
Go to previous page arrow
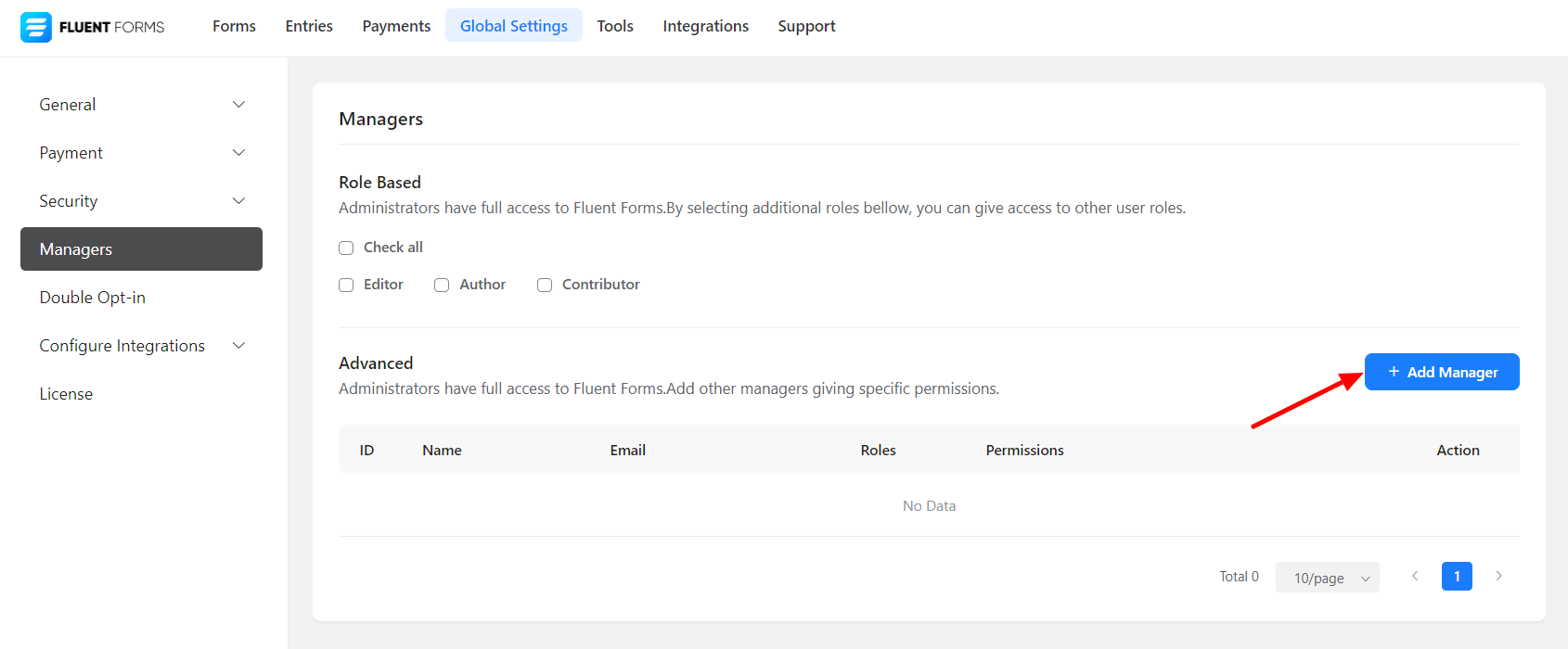click(1415, 576)
